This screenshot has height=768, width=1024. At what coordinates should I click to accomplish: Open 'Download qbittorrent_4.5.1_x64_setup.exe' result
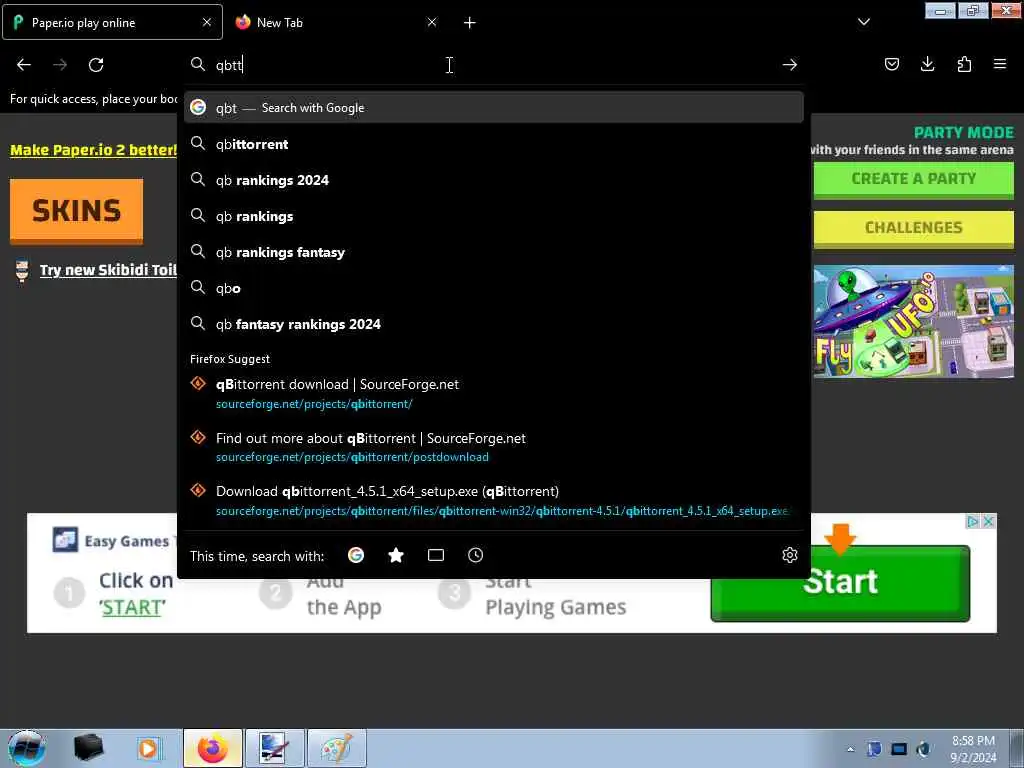tap(494, 500)
